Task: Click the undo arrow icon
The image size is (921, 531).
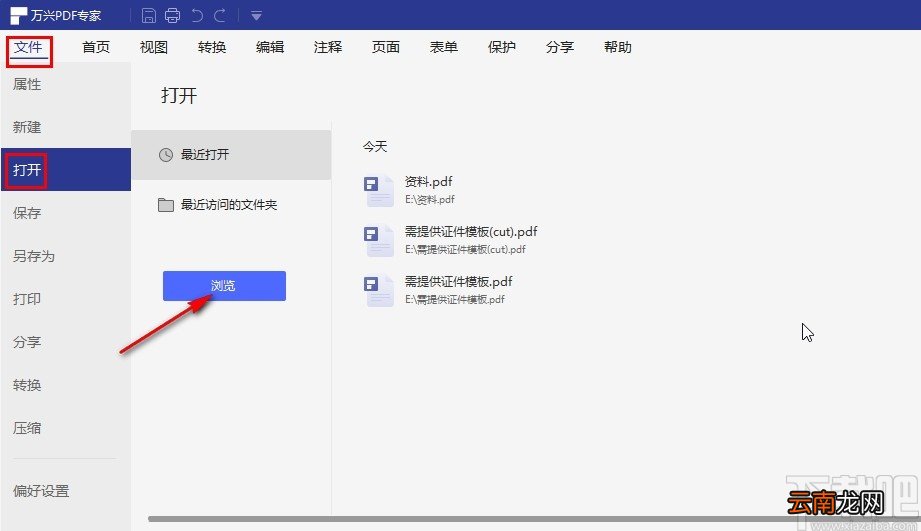Action: (x=197, y=15)
